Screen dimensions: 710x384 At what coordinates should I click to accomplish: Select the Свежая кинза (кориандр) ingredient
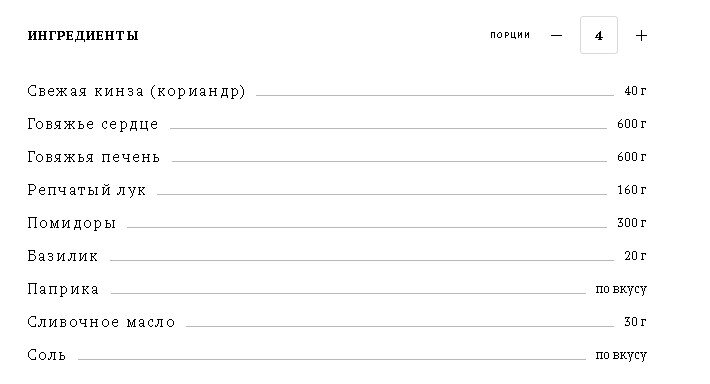[136, 91]
